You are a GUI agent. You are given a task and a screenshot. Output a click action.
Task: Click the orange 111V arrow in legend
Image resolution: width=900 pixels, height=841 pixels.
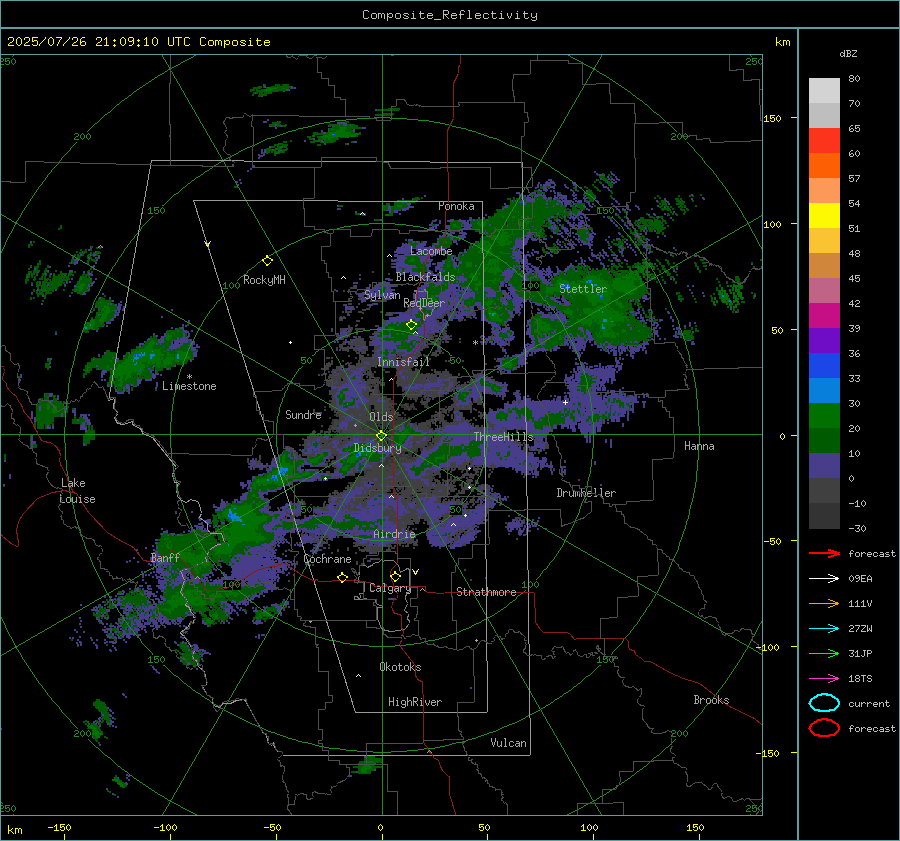(x=824, y=603)
